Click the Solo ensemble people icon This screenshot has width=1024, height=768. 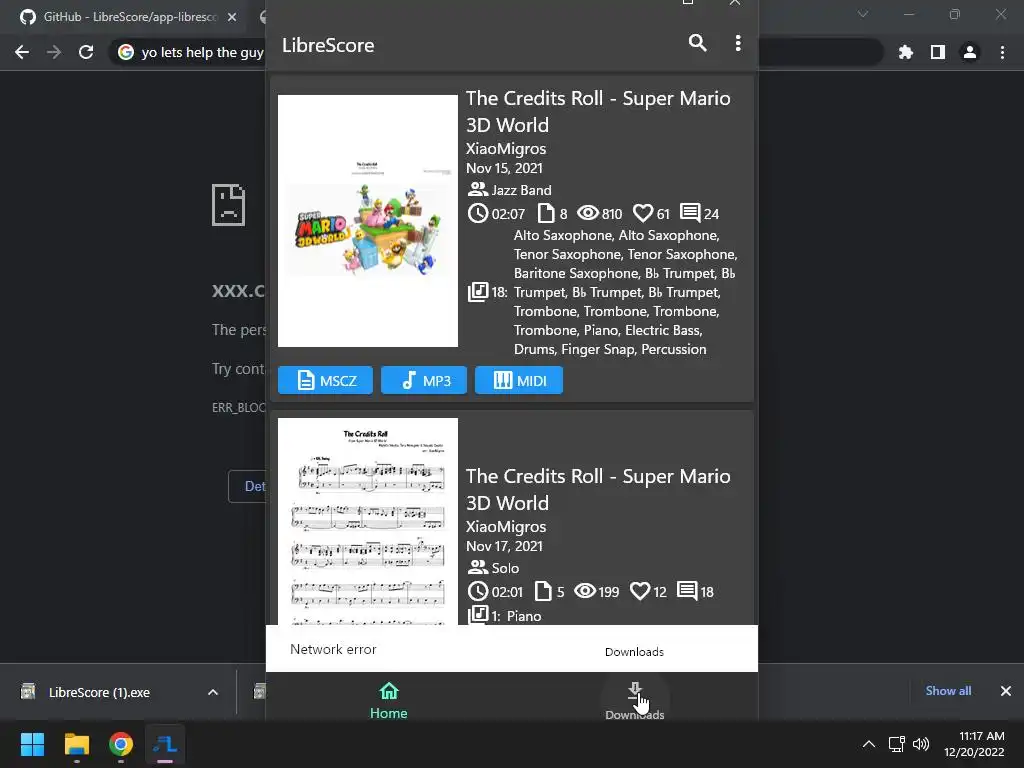click(x=478, y=567)
